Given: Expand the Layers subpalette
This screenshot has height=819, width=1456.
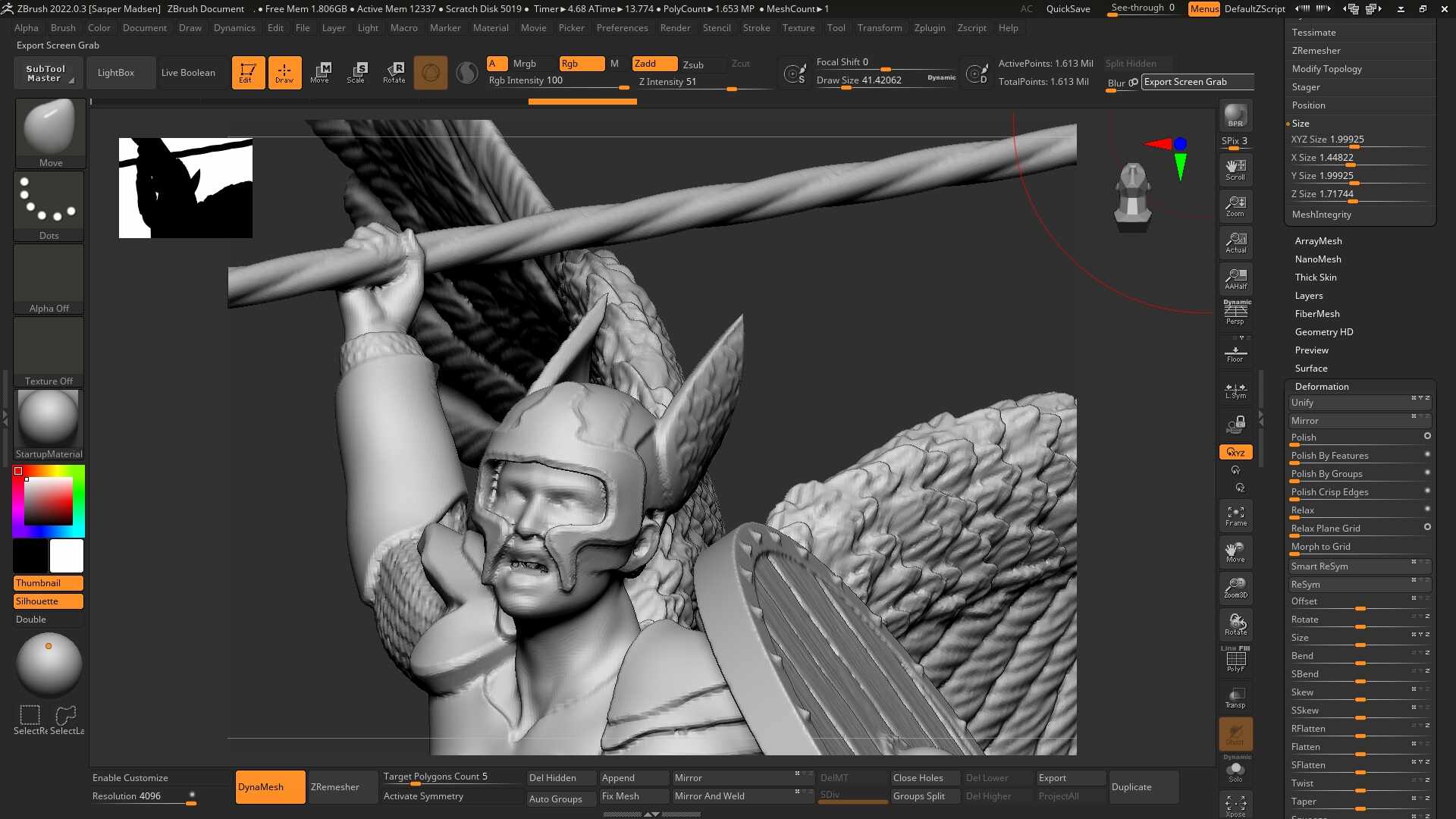Looking at the screenshot, I should coord(1309,295).
